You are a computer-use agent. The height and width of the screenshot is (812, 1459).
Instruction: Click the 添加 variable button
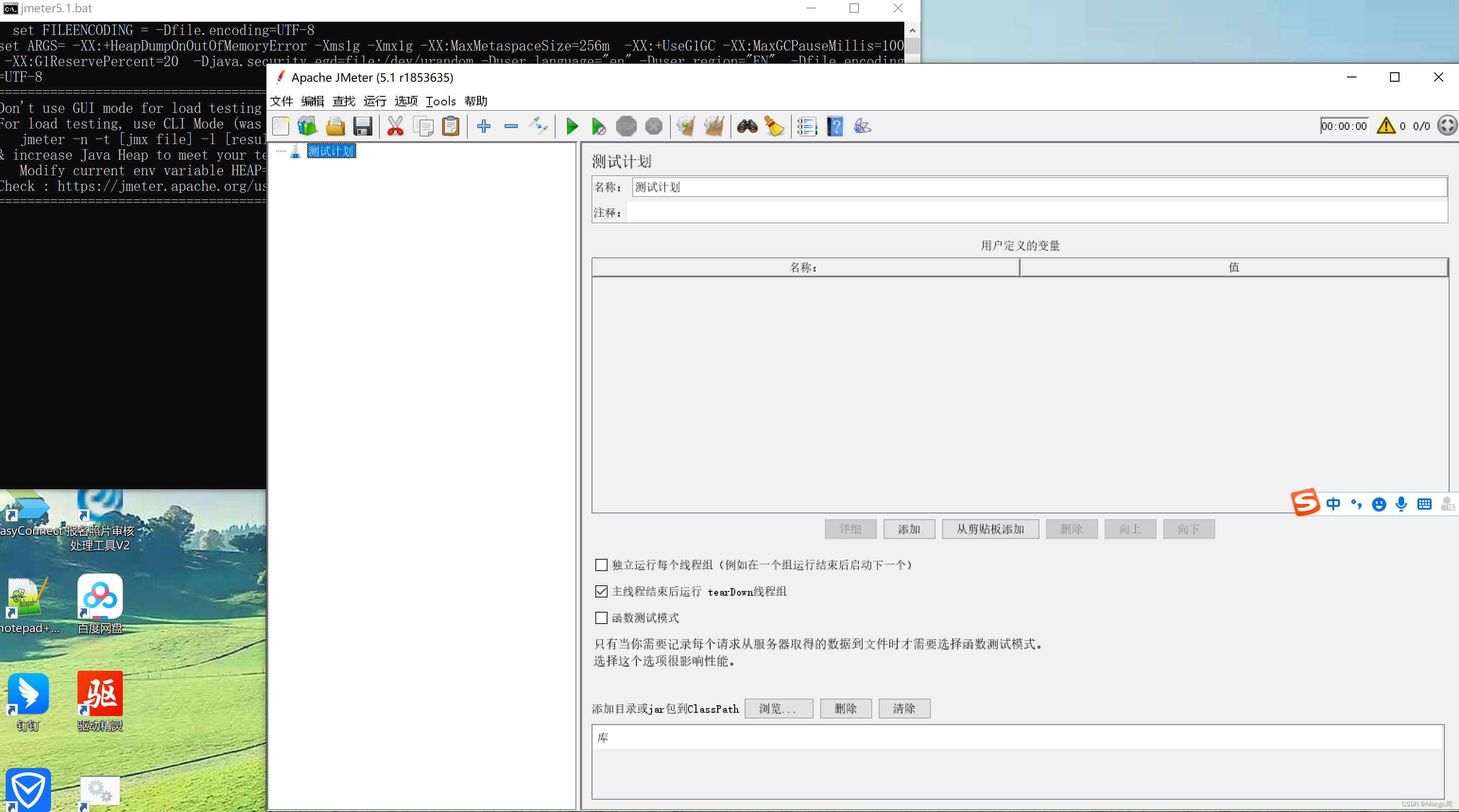pos(909,530)
